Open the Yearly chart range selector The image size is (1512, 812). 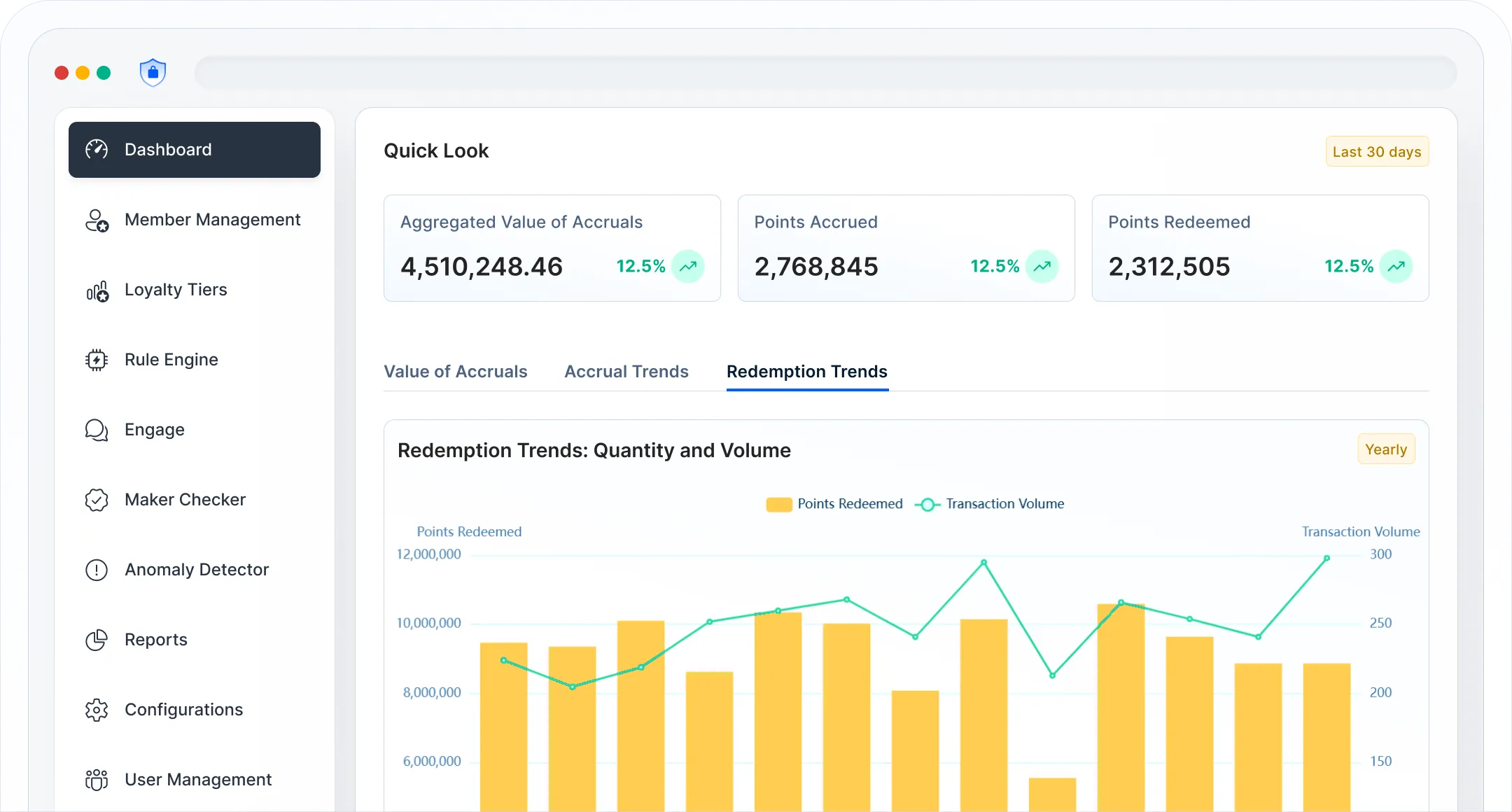[x=1385, y=449]
